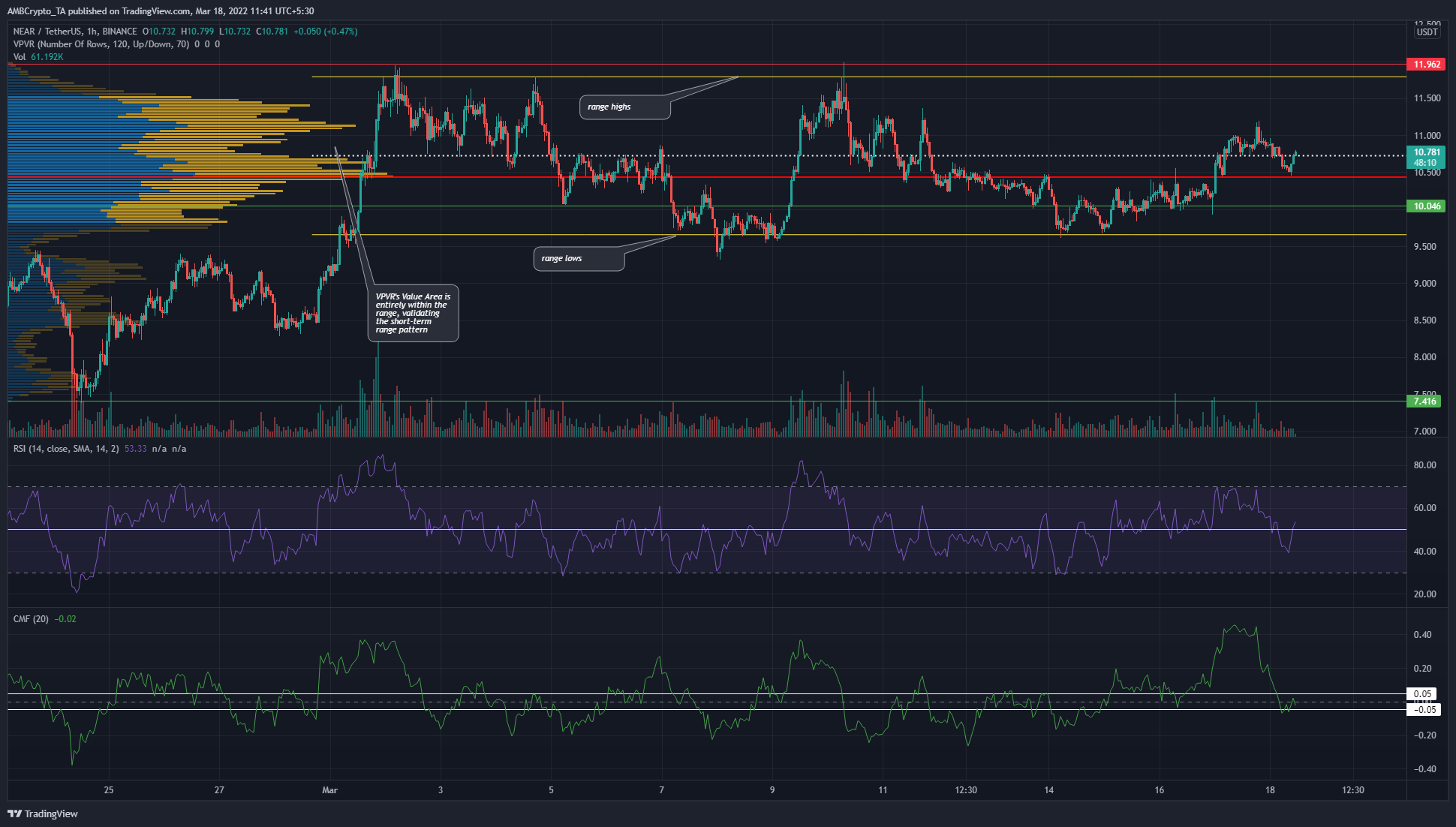Click the green 7.416 price label

coord(1424,401)
